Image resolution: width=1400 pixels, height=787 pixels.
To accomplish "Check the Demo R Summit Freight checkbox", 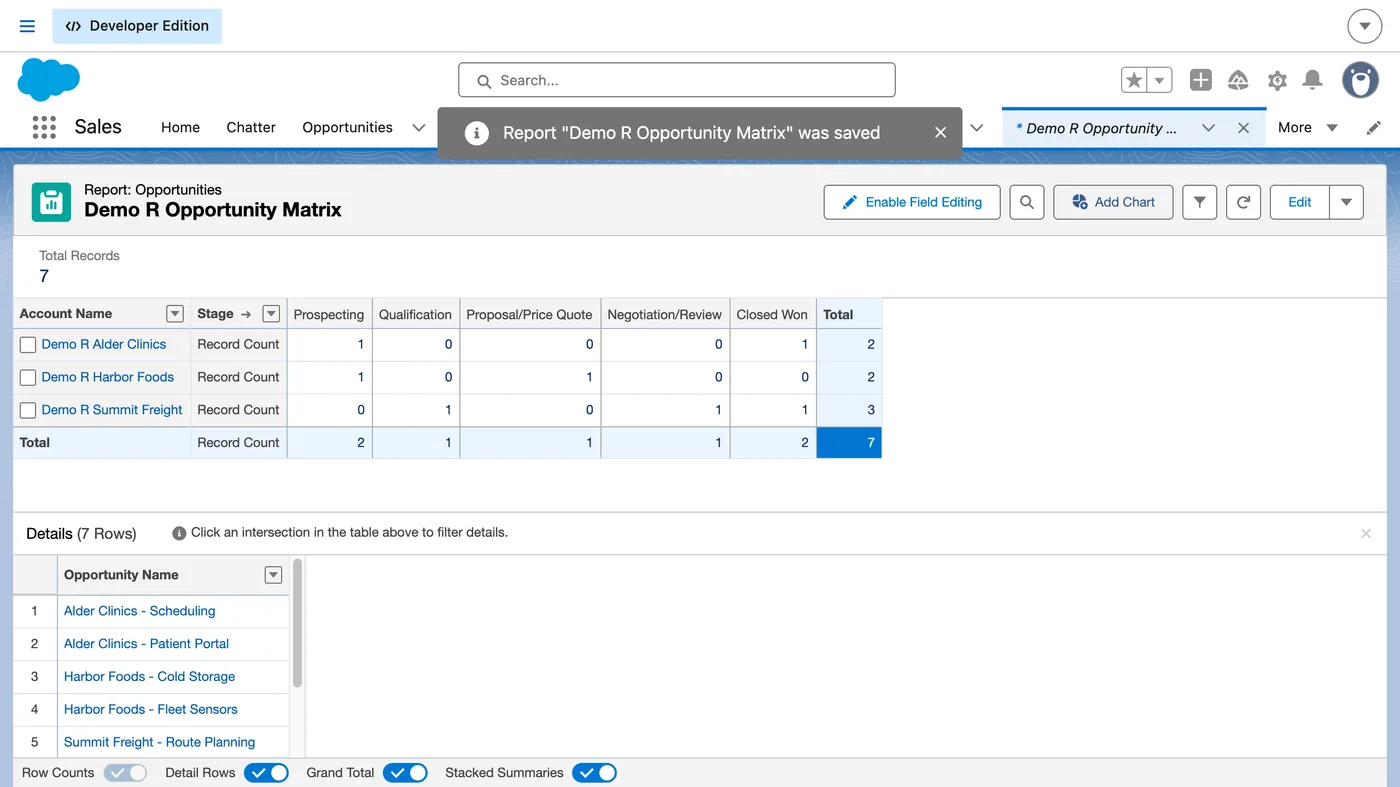I will pos(28,411).
